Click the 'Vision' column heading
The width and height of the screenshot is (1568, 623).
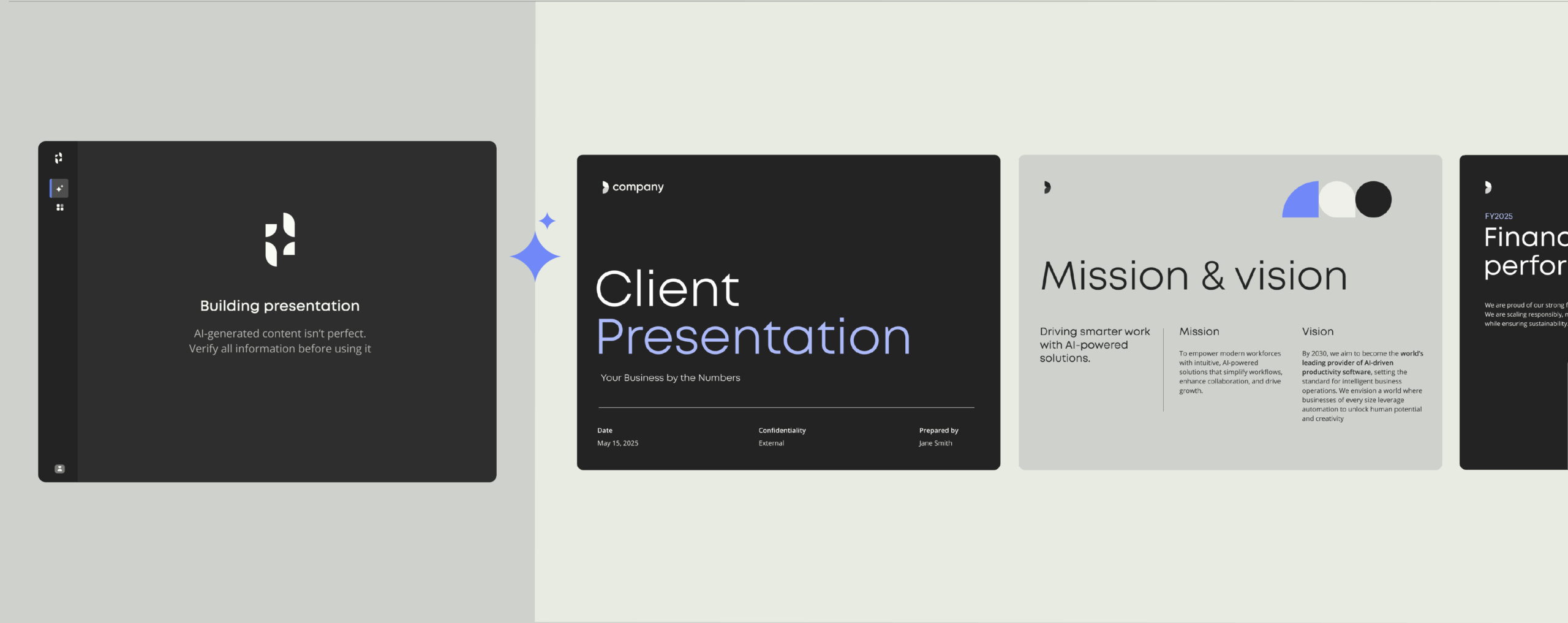click(1317, 331)
